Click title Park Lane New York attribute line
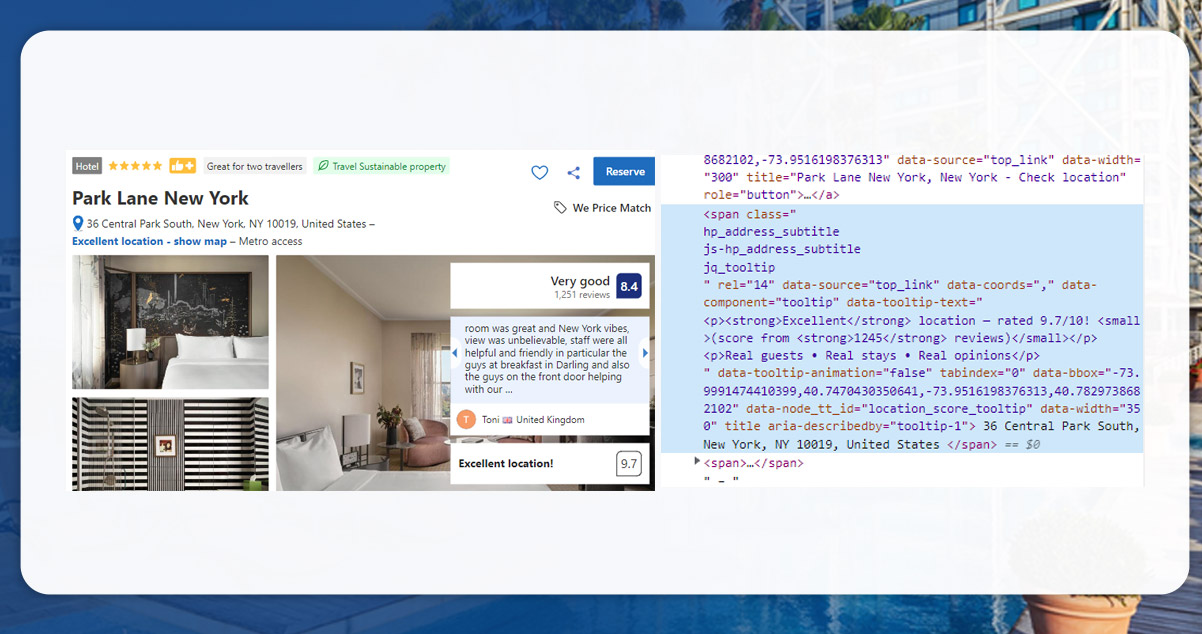 [915, 177]
